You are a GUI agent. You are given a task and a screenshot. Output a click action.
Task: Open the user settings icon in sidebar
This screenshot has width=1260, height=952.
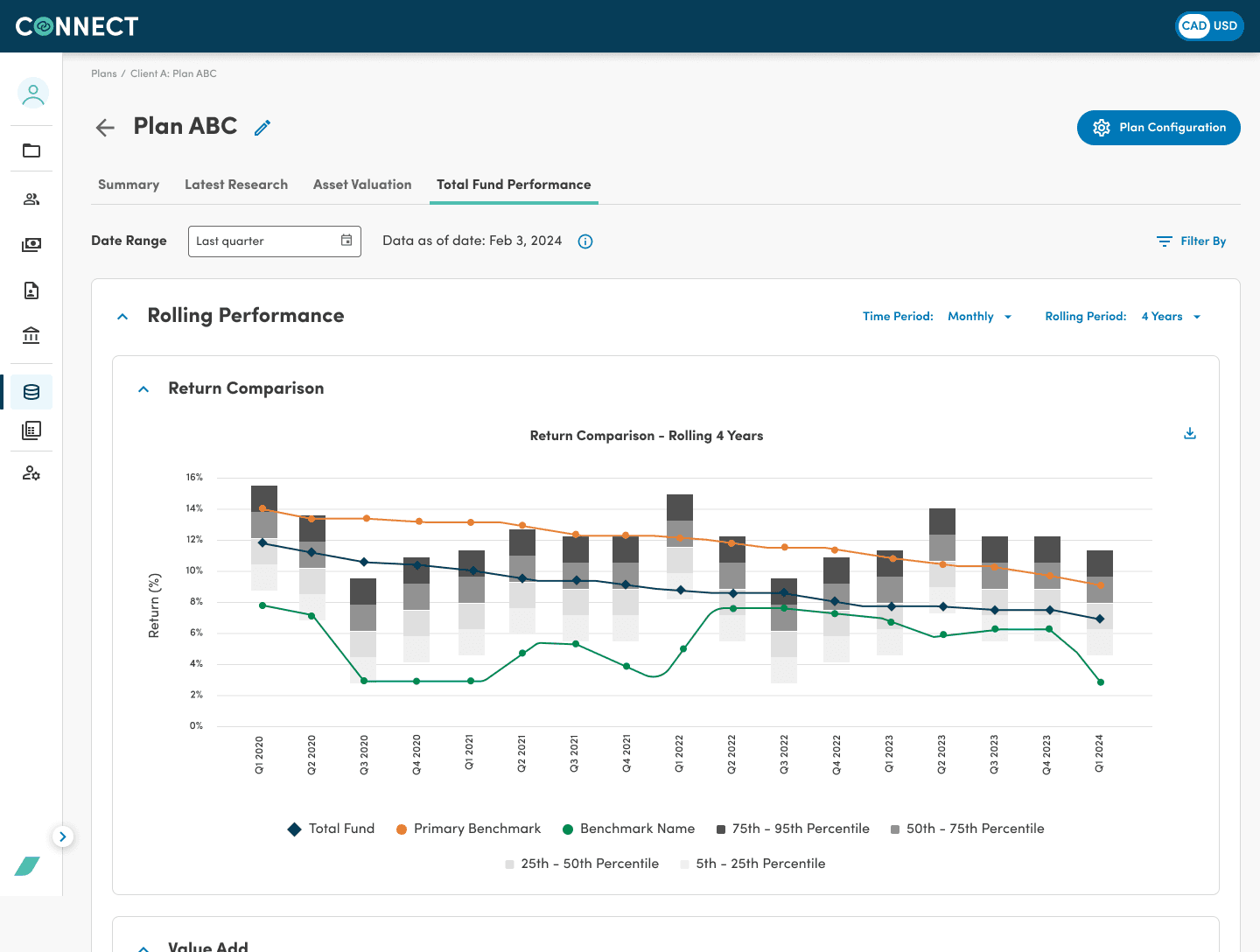click(31, 473)
